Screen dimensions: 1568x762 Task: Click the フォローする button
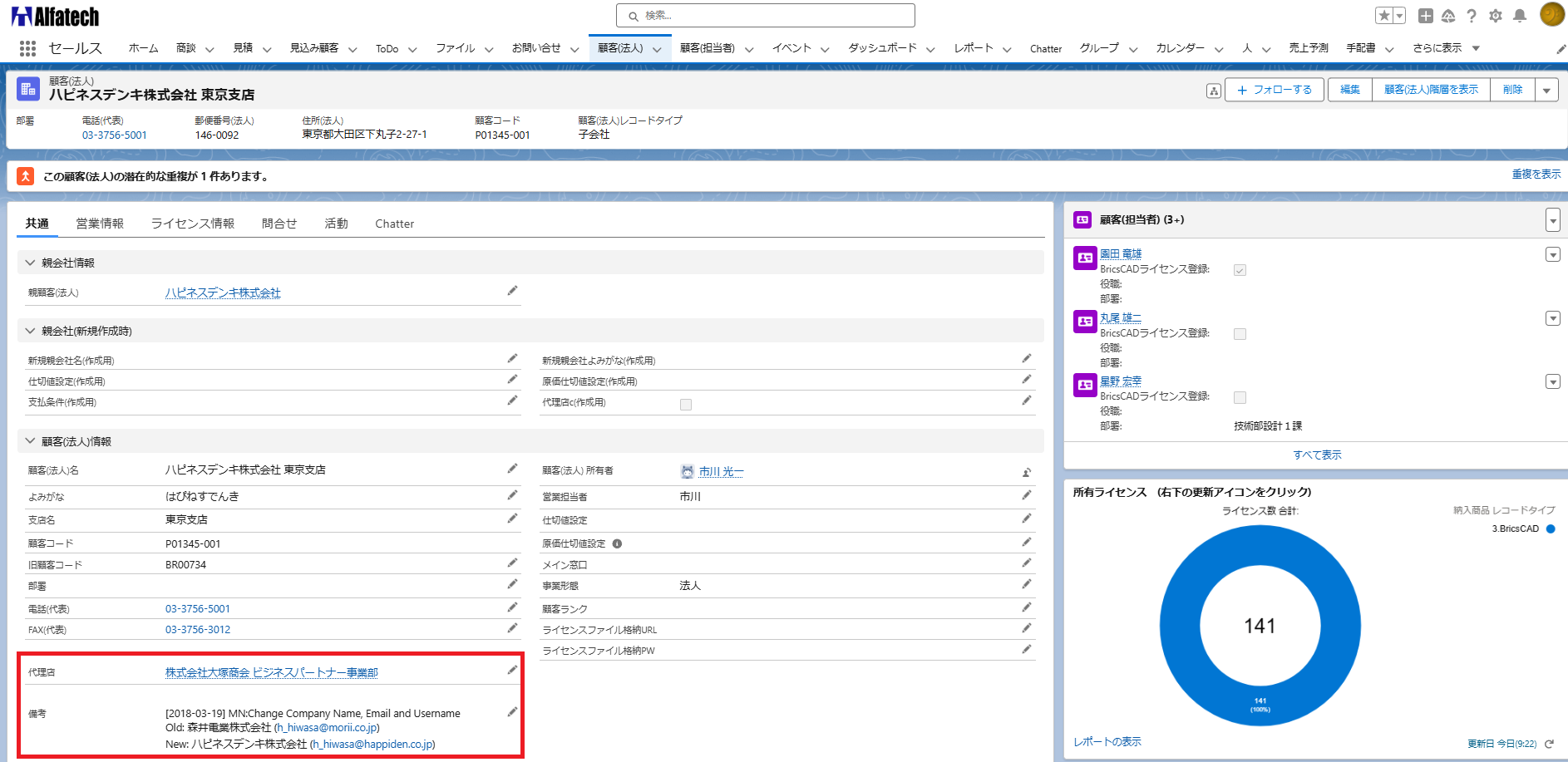[1275, 90]
